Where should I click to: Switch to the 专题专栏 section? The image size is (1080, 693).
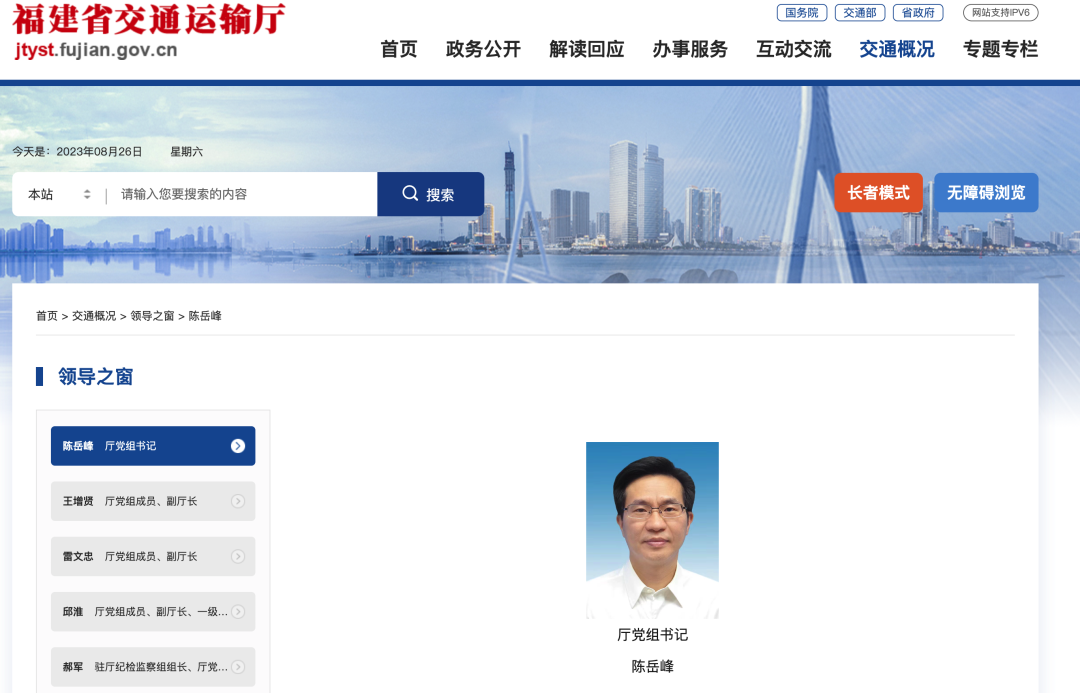click(1000, 49)
